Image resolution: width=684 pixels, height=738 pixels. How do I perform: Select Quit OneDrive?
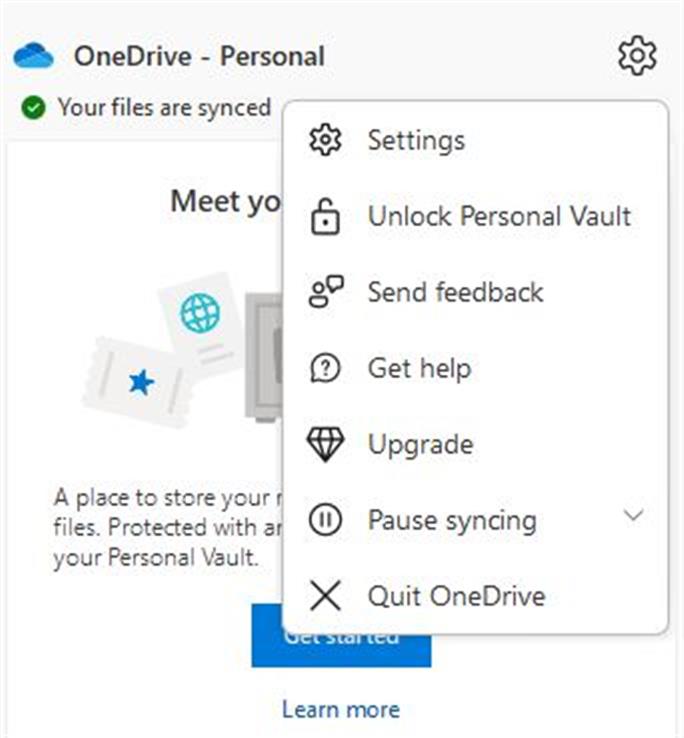coord(456,596)
